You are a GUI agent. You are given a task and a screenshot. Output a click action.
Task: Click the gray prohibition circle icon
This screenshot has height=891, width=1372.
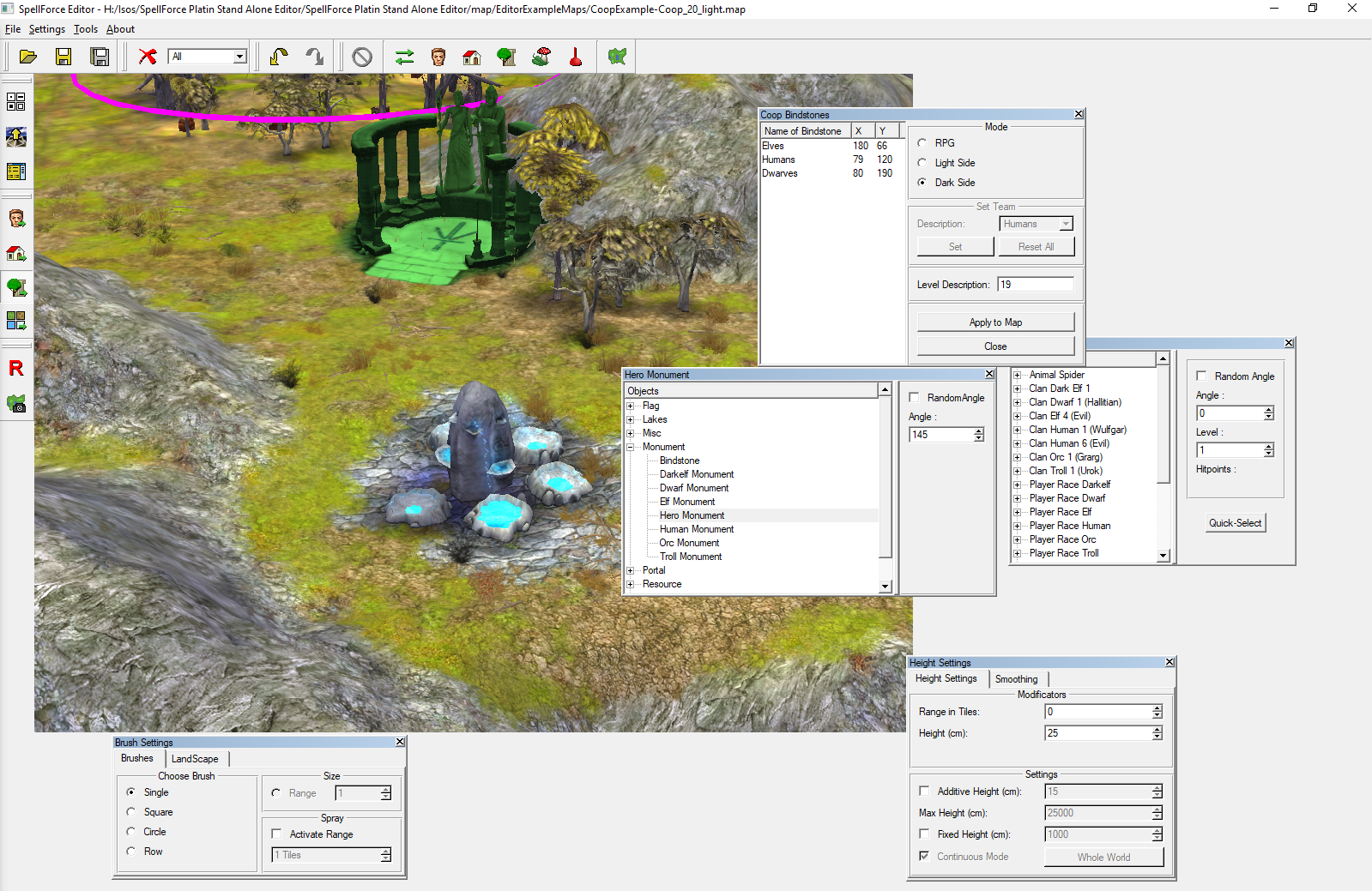362,57
